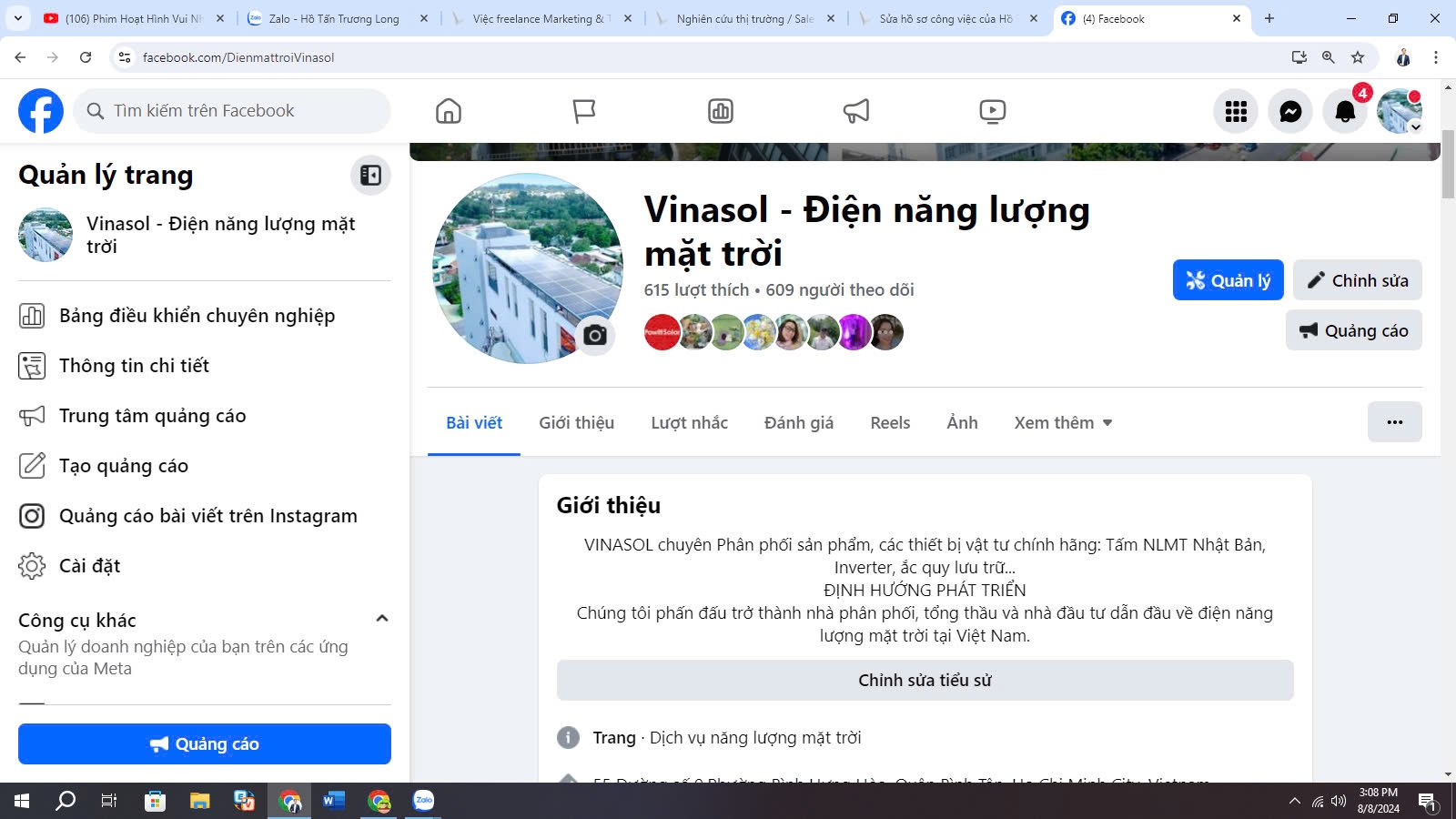
Task: Switch to the Đánh giá tab
Action: 799,422
